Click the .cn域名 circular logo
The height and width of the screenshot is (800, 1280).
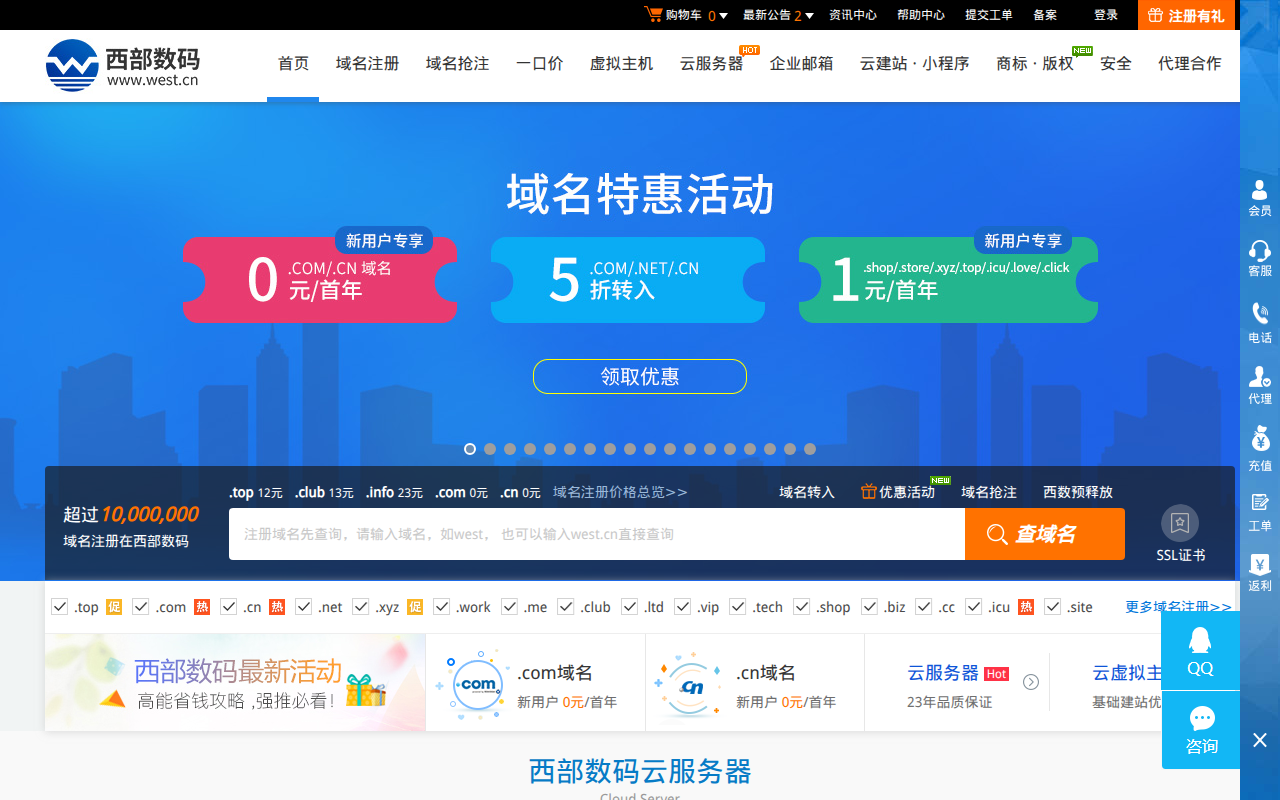(x=692, y=685)
